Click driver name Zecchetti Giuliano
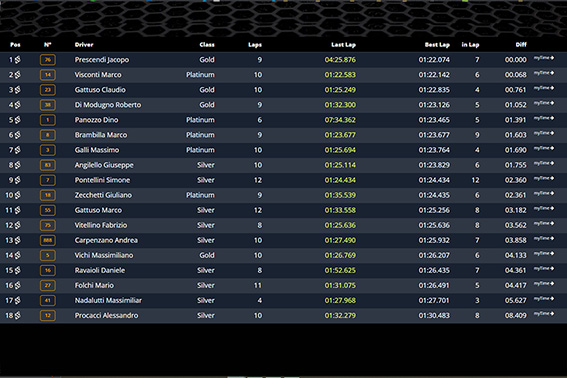This screenshot has height=378, width=567. (103, 195)
